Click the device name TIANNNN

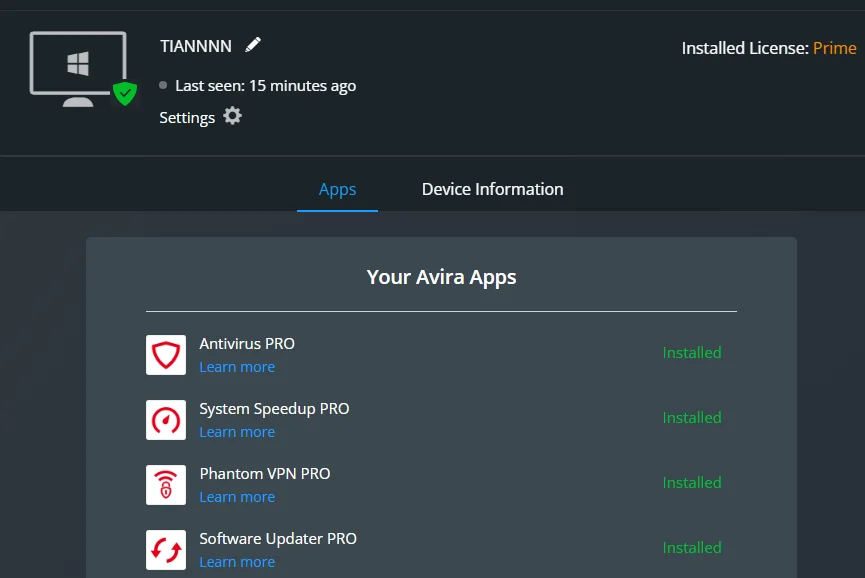coord(196,46)
